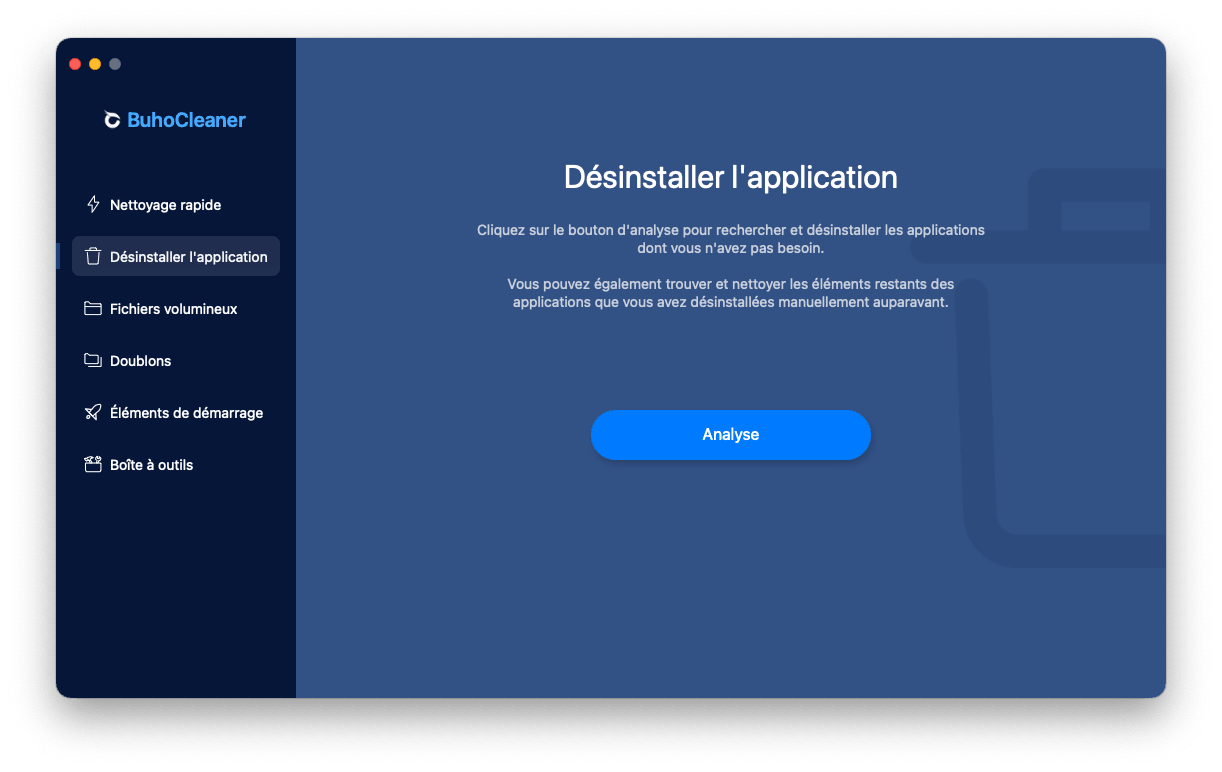Click the main Désinstaller l'application heading
Viewport: 1222px width, 772px height.
tap(731, 177)
